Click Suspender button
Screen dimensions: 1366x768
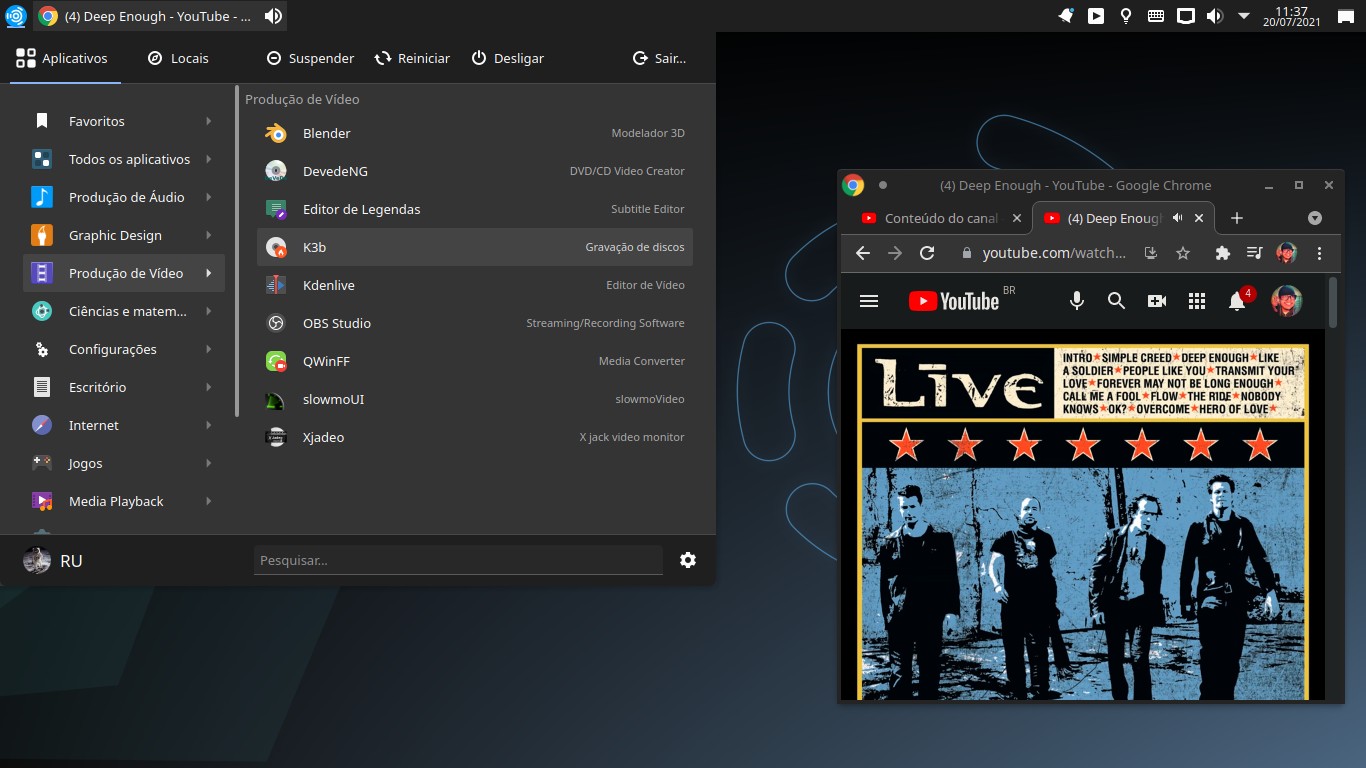[x=311, y=58]
